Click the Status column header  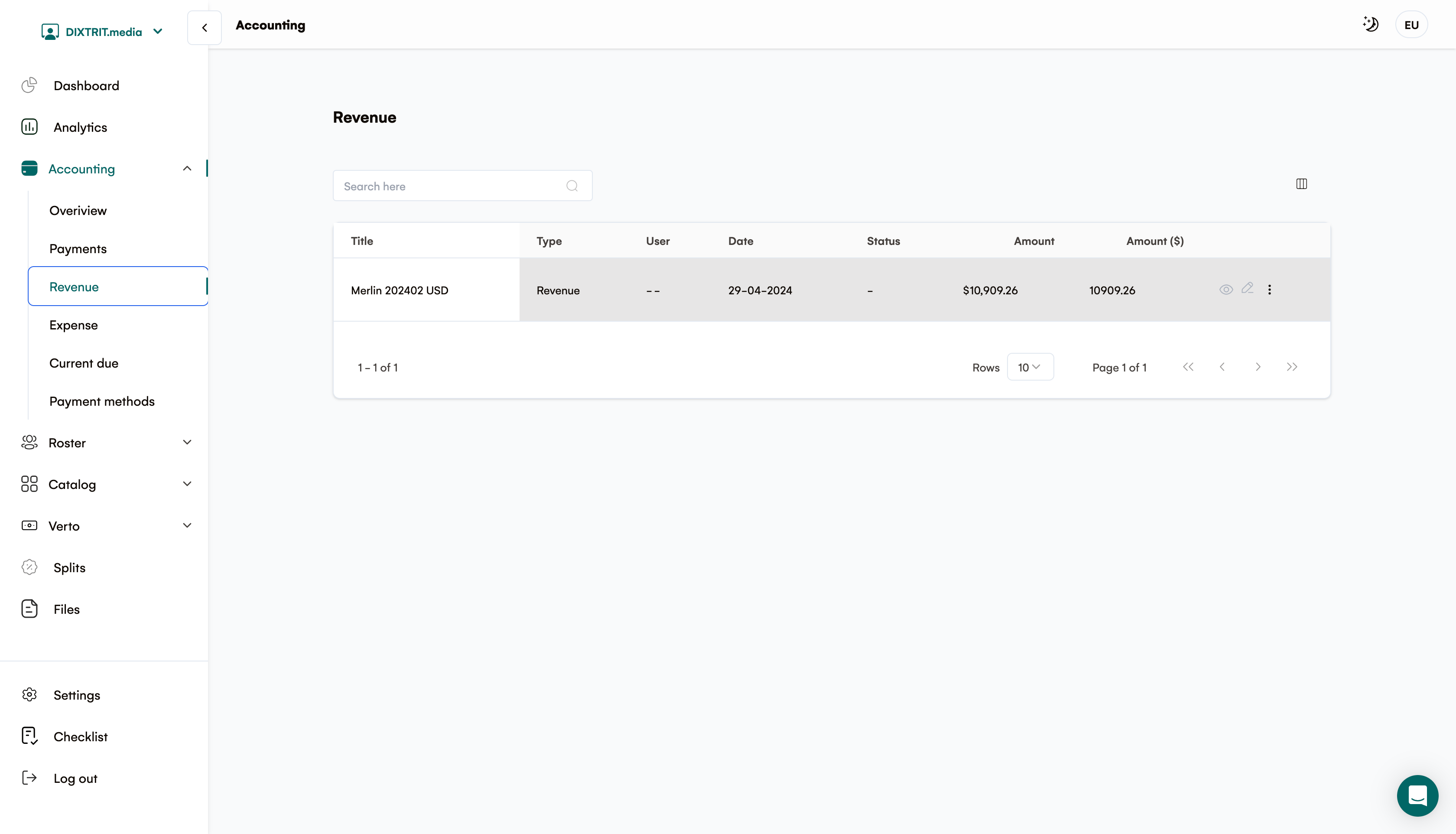click(883, 241)
